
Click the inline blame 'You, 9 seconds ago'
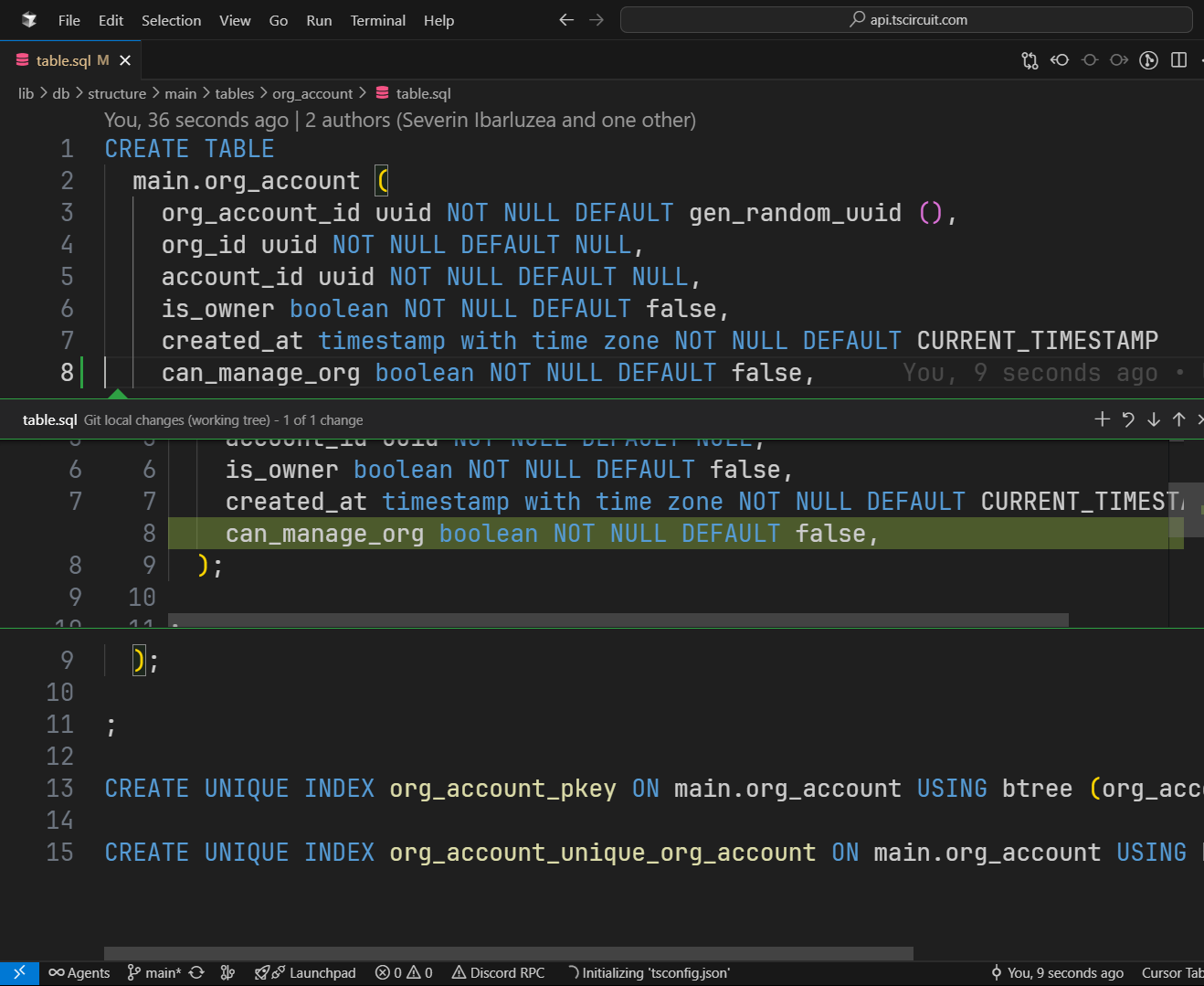[x=1030, y=373]
